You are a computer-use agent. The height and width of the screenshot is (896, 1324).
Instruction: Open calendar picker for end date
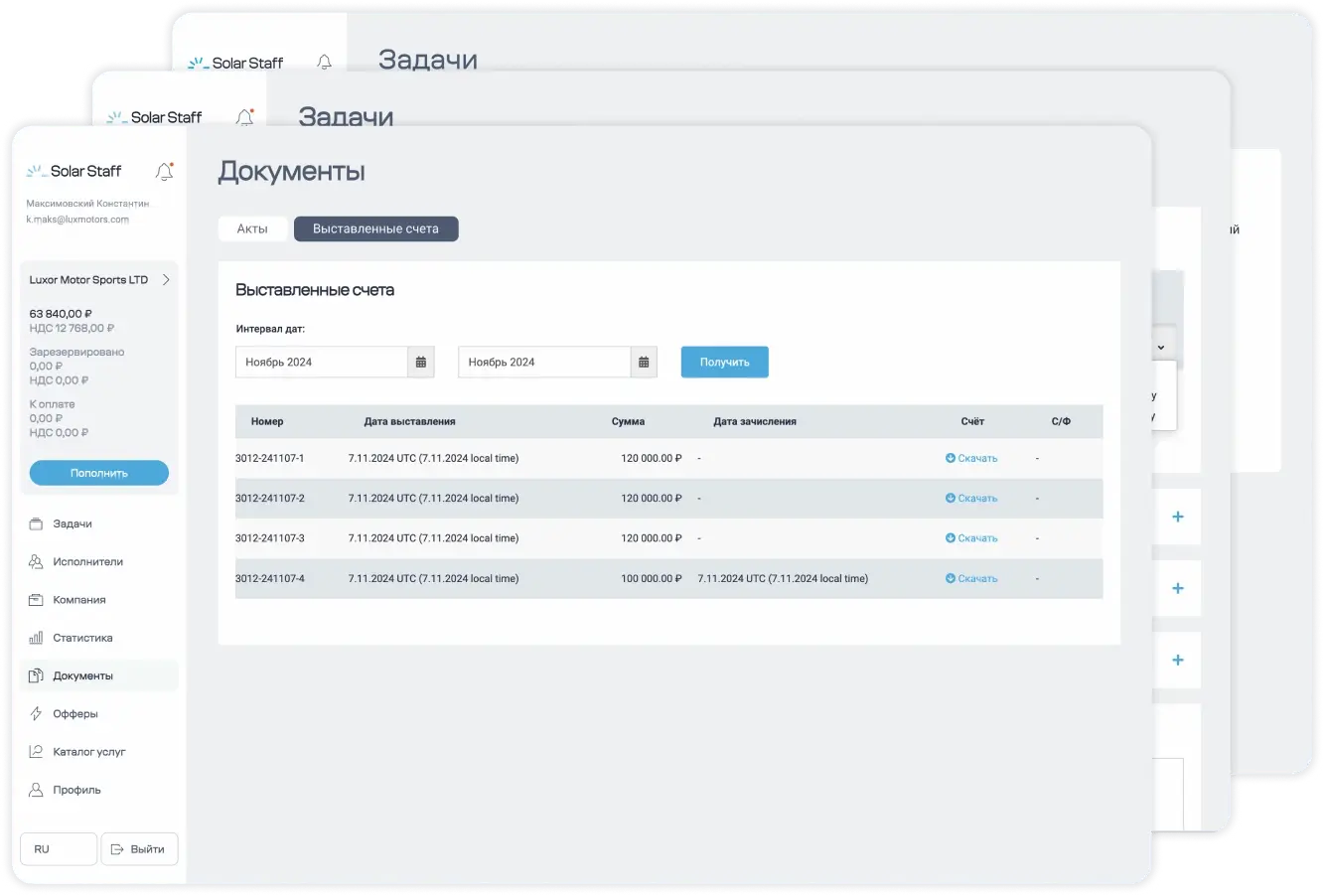point(644,363)
